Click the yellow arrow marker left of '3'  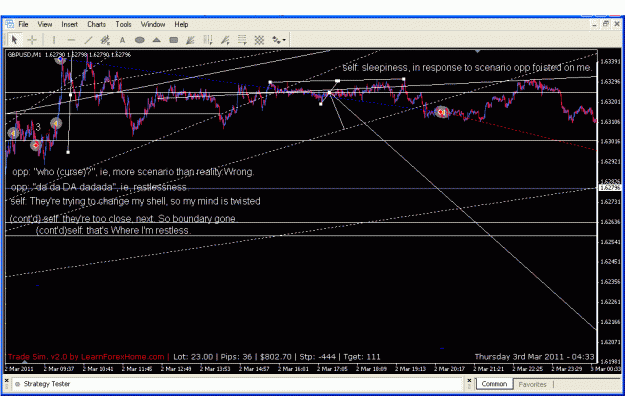(13, 132)
